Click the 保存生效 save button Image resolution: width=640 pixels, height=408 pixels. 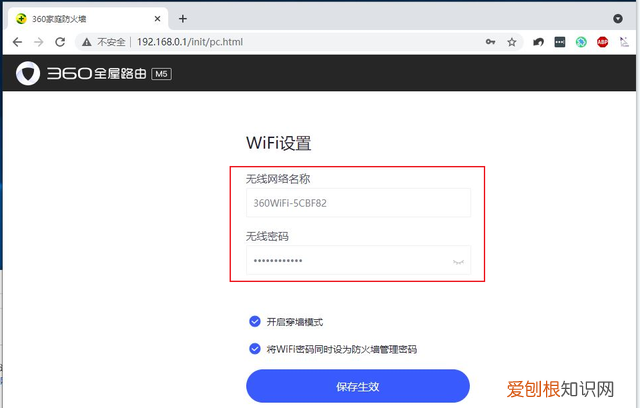pos(358,386)
